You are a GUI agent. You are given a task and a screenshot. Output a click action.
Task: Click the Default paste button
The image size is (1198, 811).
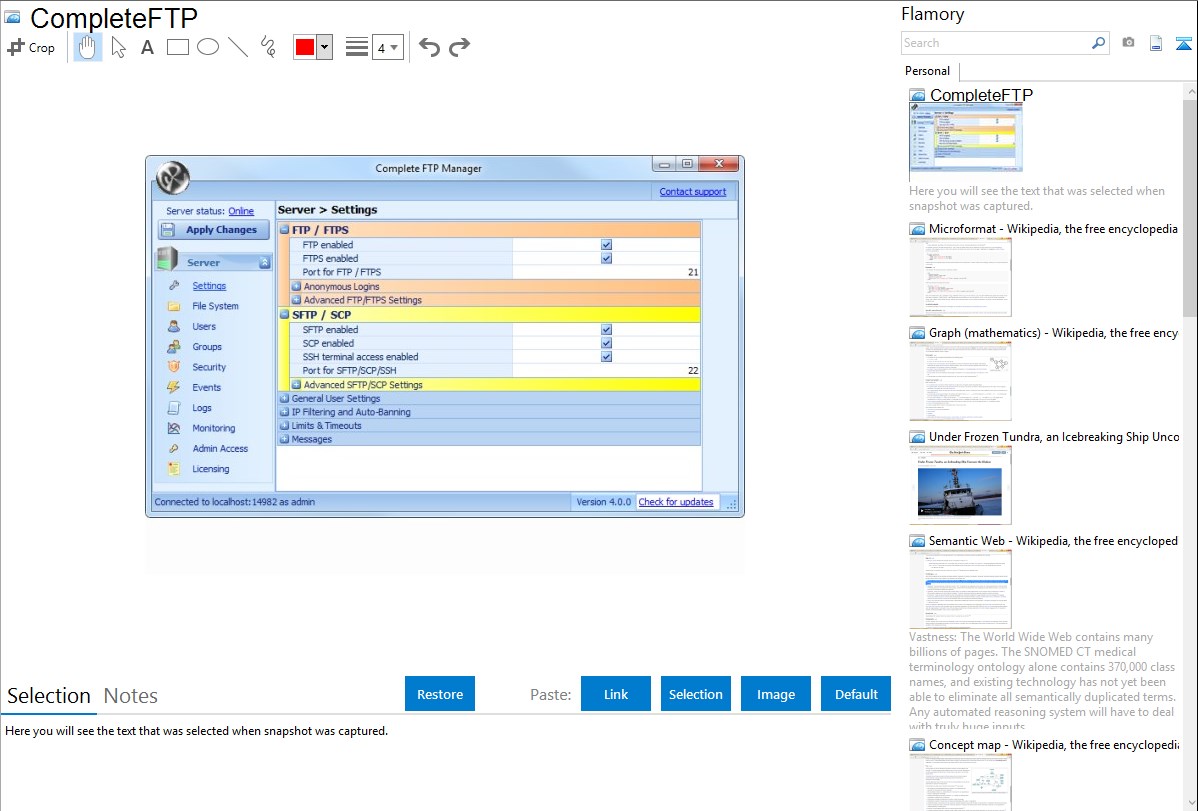coord(856,694)
